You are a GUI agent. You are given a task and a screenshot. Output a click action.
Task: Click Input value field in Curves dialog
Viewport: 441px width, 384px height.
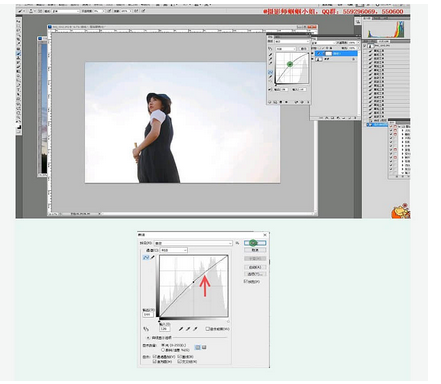pyautogui.click(x=165, y=329)
